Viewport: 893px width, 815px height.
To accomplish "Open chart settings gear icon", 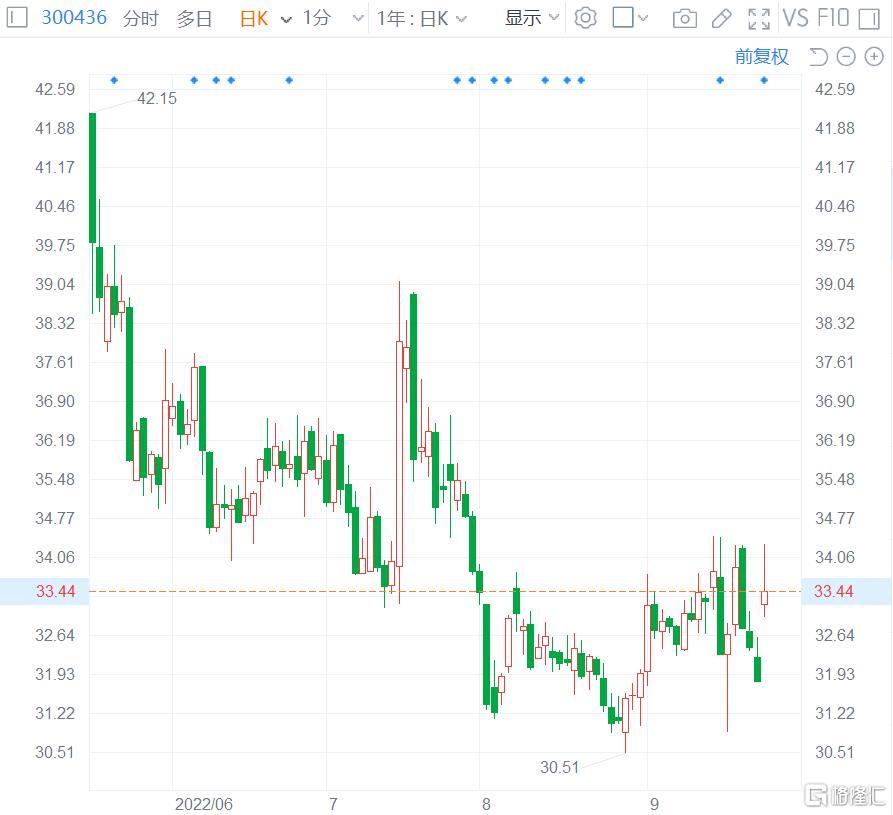I will click(x=585, y=18).
